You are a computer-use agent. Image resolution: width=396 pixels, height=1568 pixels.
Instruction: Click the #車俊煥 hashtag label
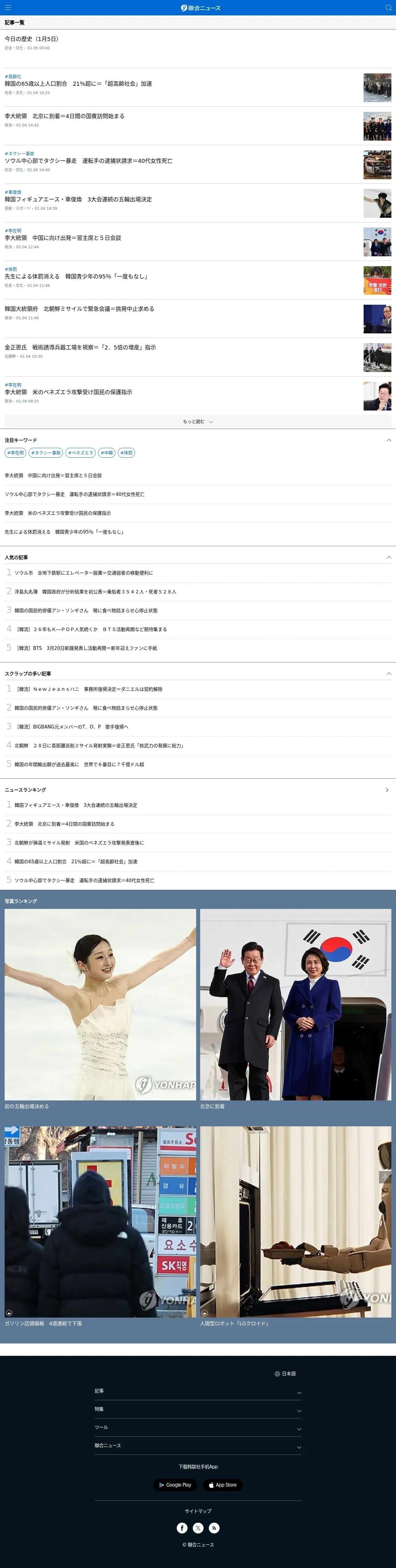tap(13, 192)
